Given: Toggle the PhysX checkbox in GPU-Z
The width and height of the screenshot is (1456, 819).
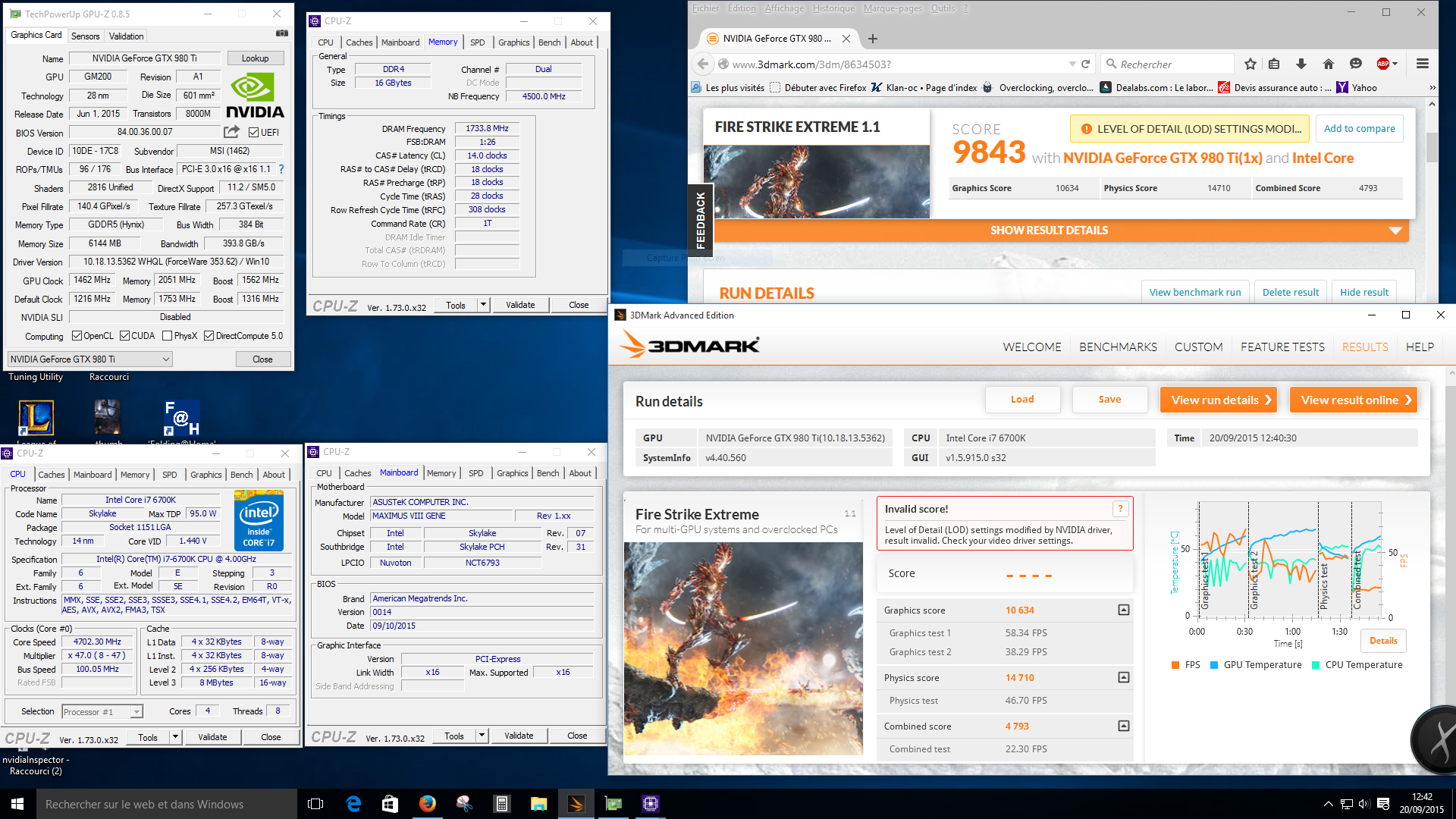Looking at the screenshot, I should pyautogui.click(x=167, y=336).
